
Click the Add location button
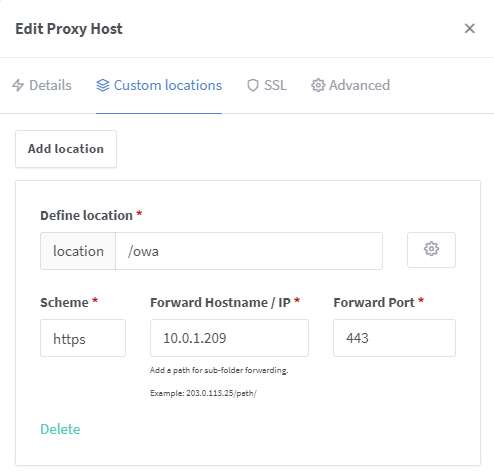pos(66,149)
